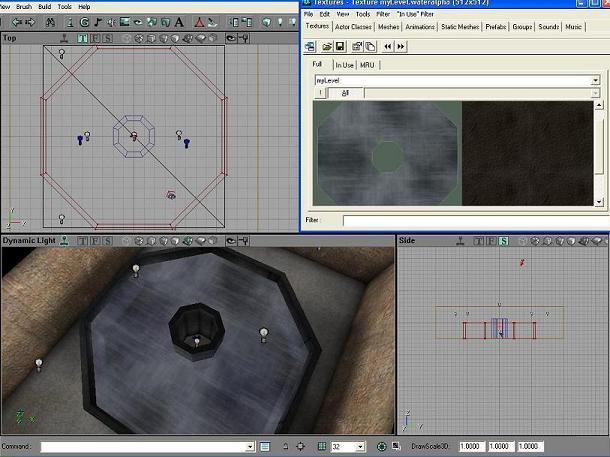
Task: Open the myLevel package dropdown
Action: point(596,80)
